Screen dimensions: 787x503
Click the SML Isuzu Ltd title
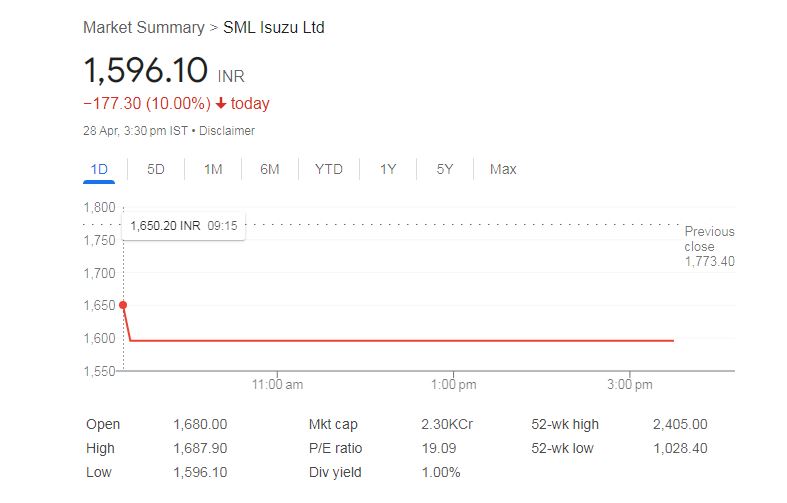[x=274, y=27]
